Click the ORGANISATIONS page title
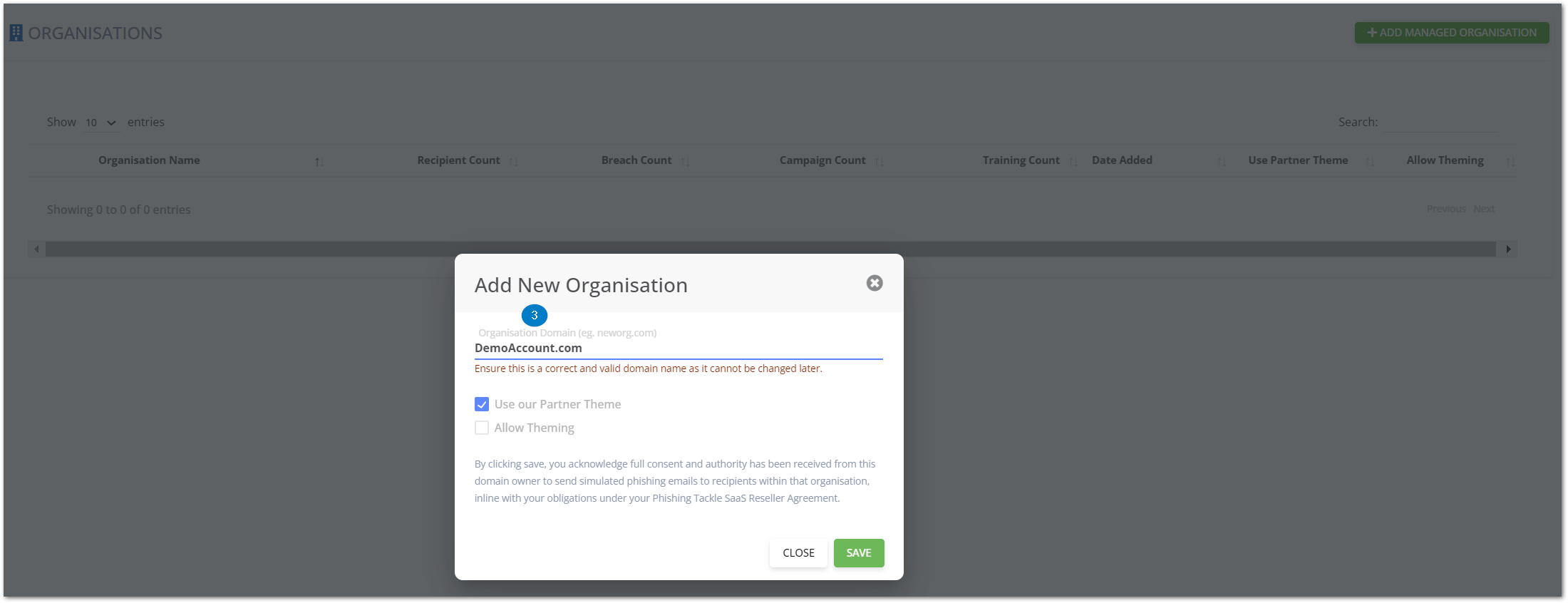 pos(95,33)
